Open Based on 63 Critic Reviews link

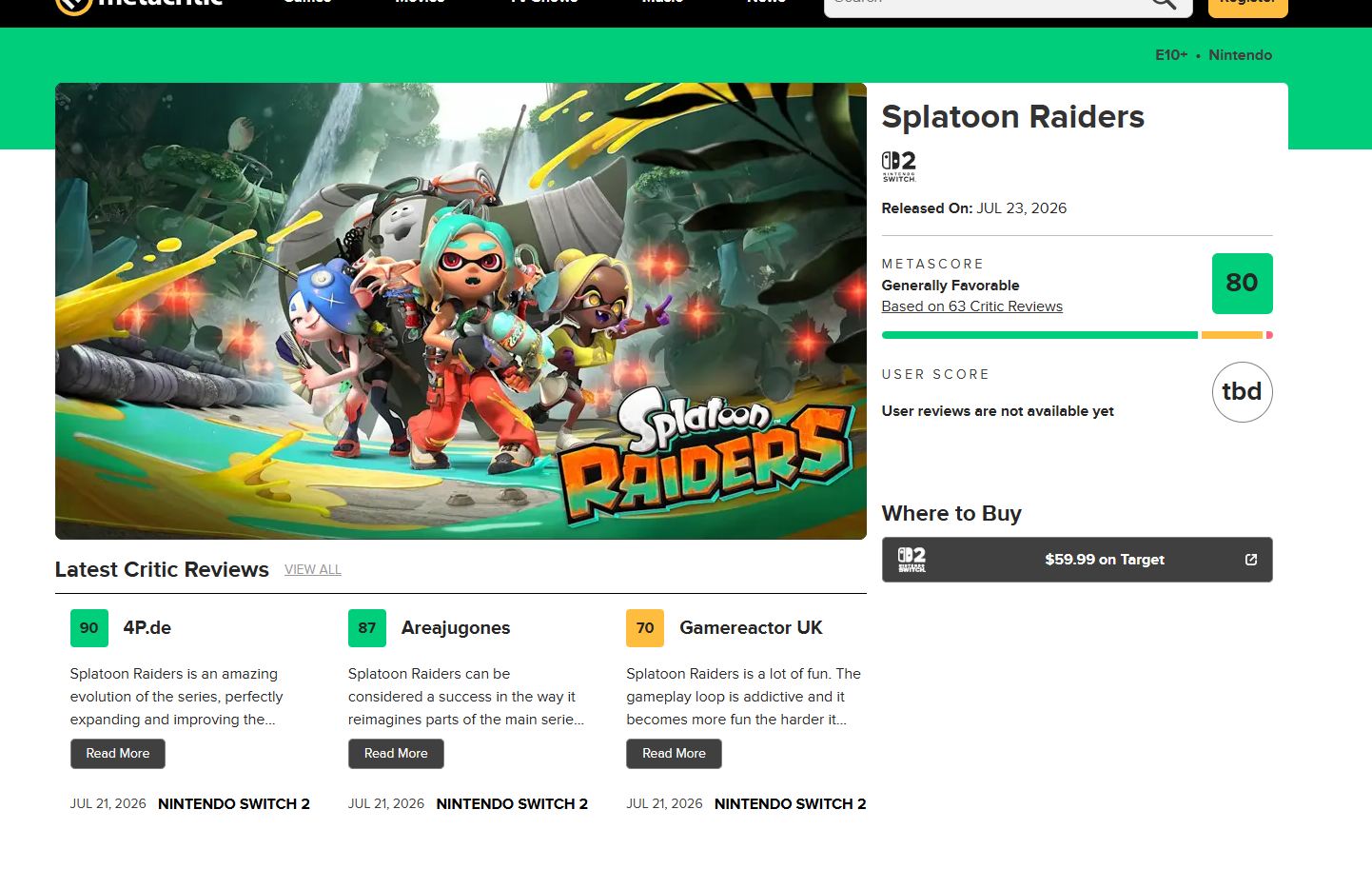click(971, 306)
